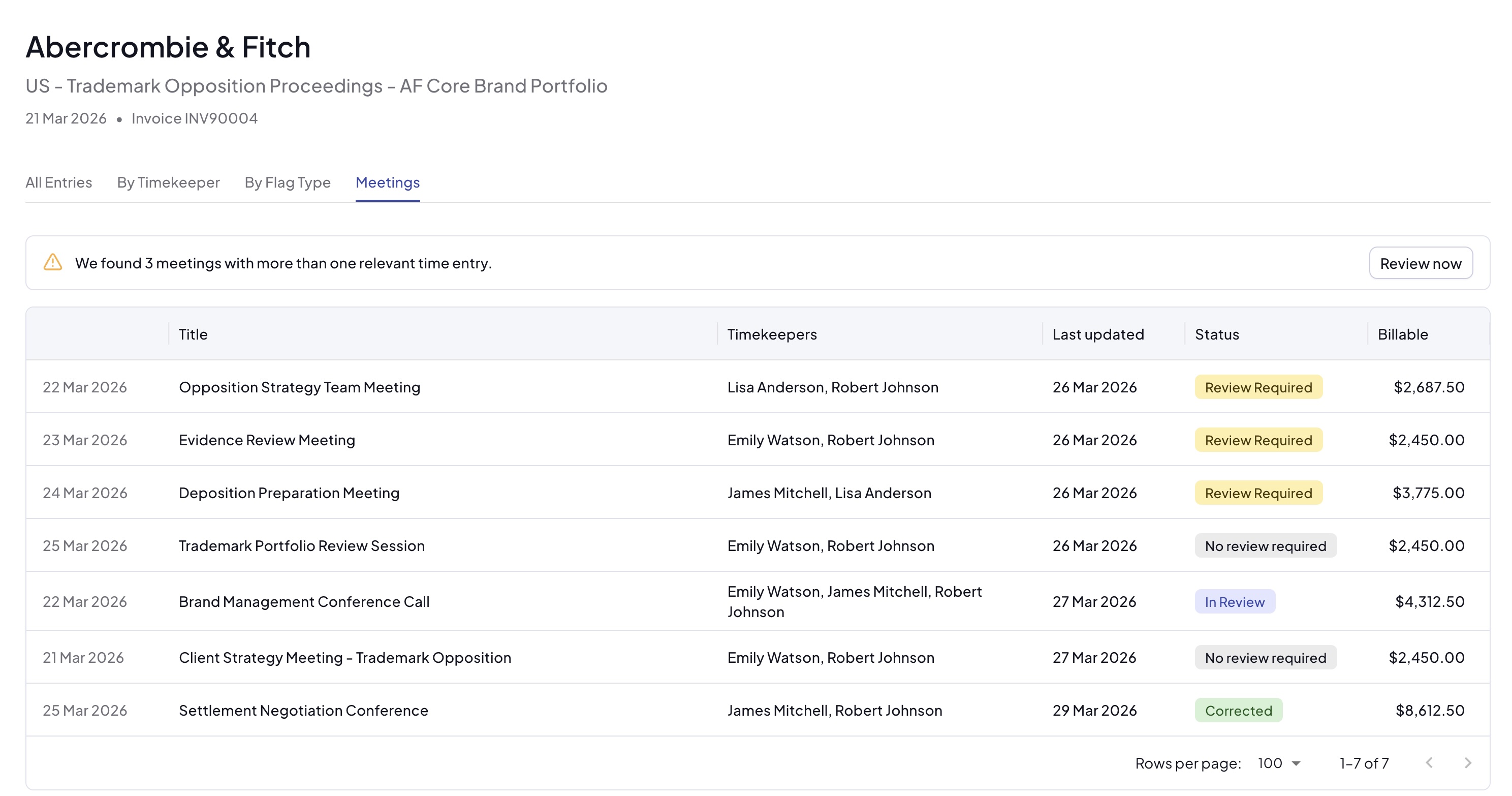The image size is (1512, 796).
Task: Click the Status column header
Action: click(1217, 334)
